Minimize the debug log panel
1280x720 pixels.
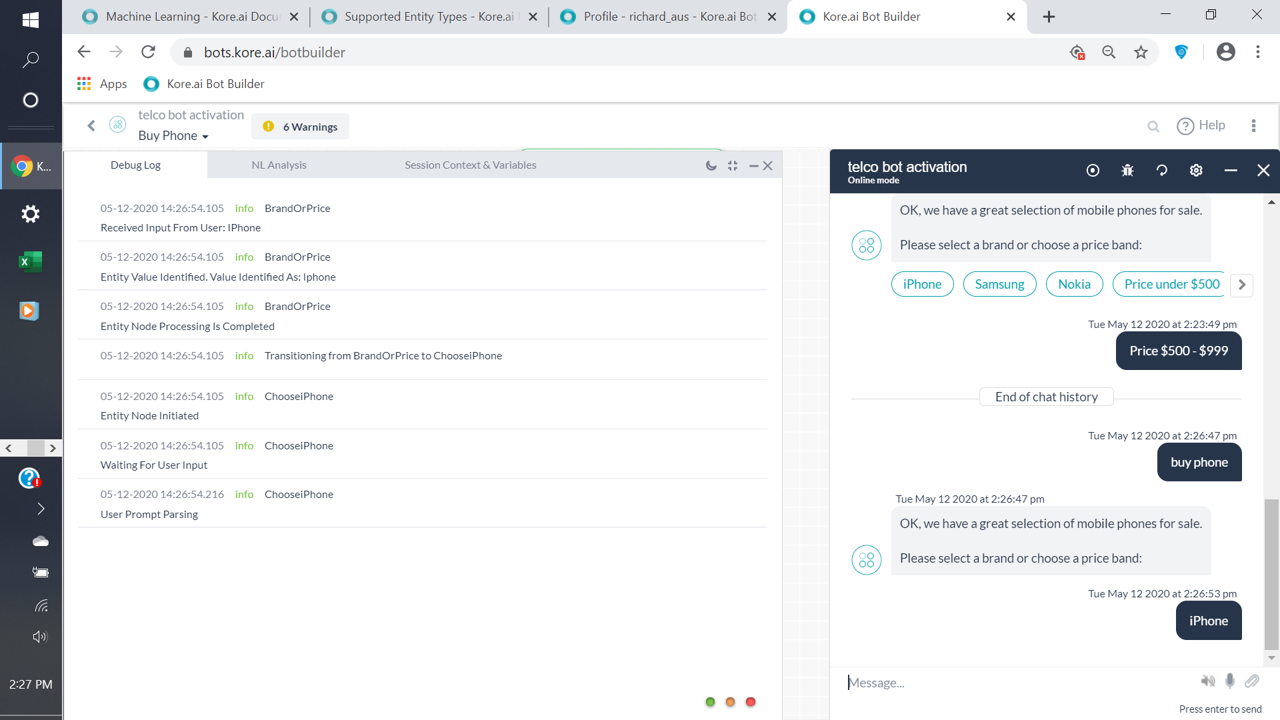[x=754, y=165]
